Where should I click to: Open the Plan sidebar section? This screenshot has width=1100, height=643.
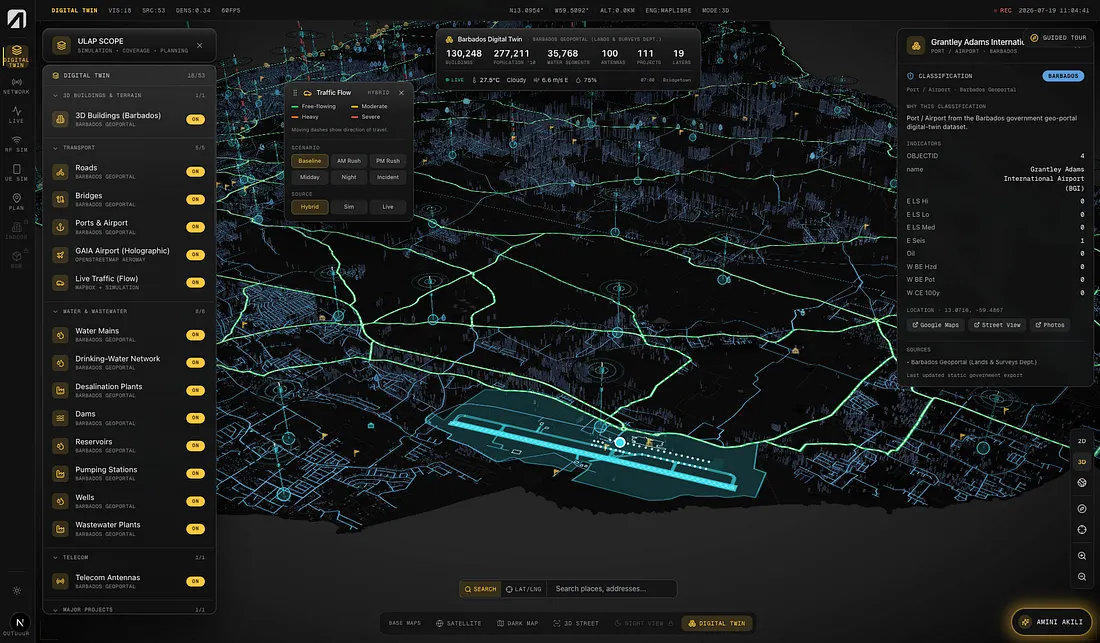[x=16, y=202]
